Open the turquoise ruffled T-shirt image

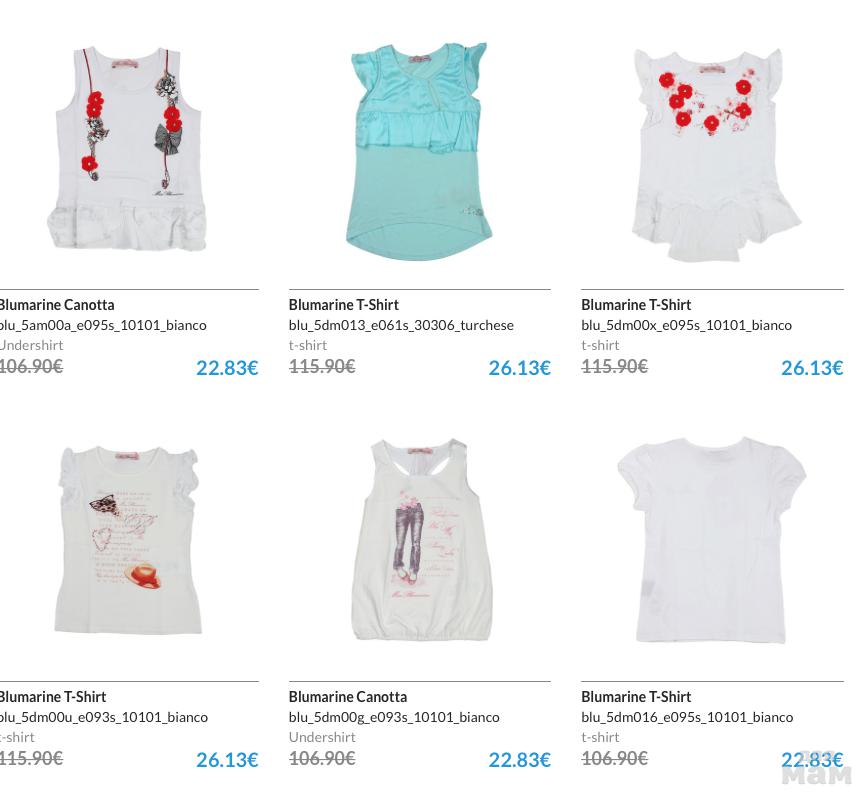click(419, 151)
